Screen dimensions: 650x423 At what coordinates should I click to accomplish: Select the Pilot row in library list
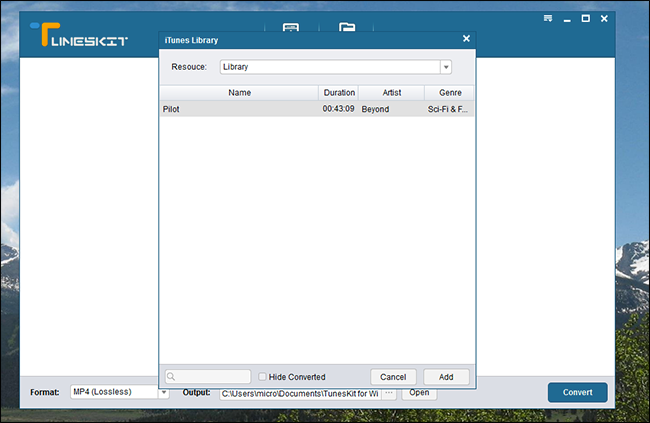(x=317, y=109)
